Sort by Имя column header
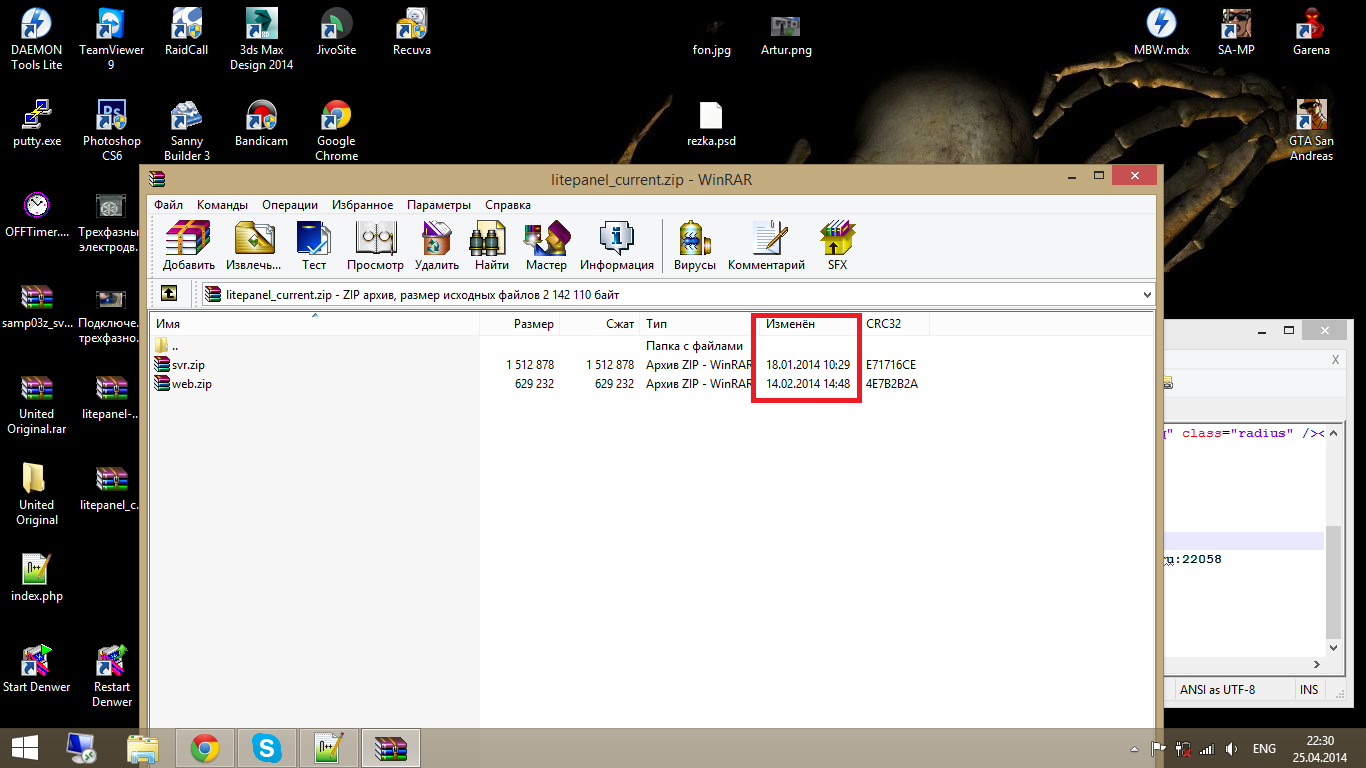 point(315,324)
